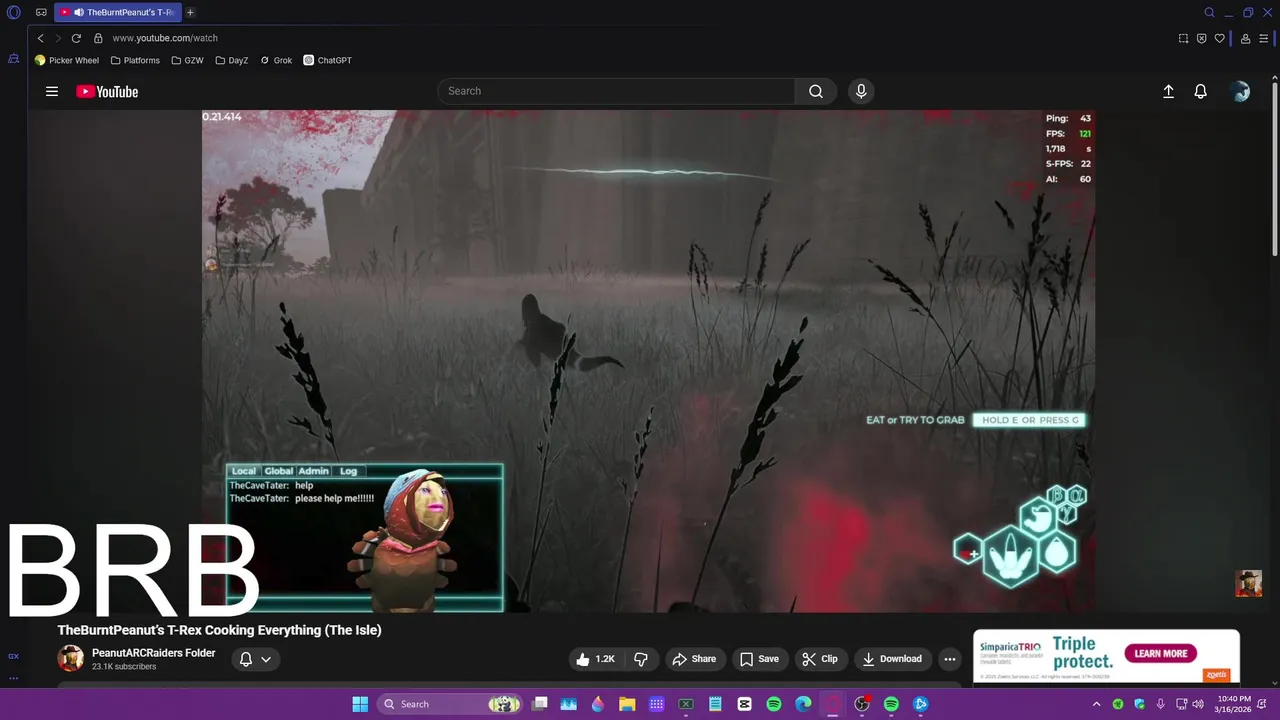Share the video
The height and width of the screenshot is (720, 1280).
(694, 659)
